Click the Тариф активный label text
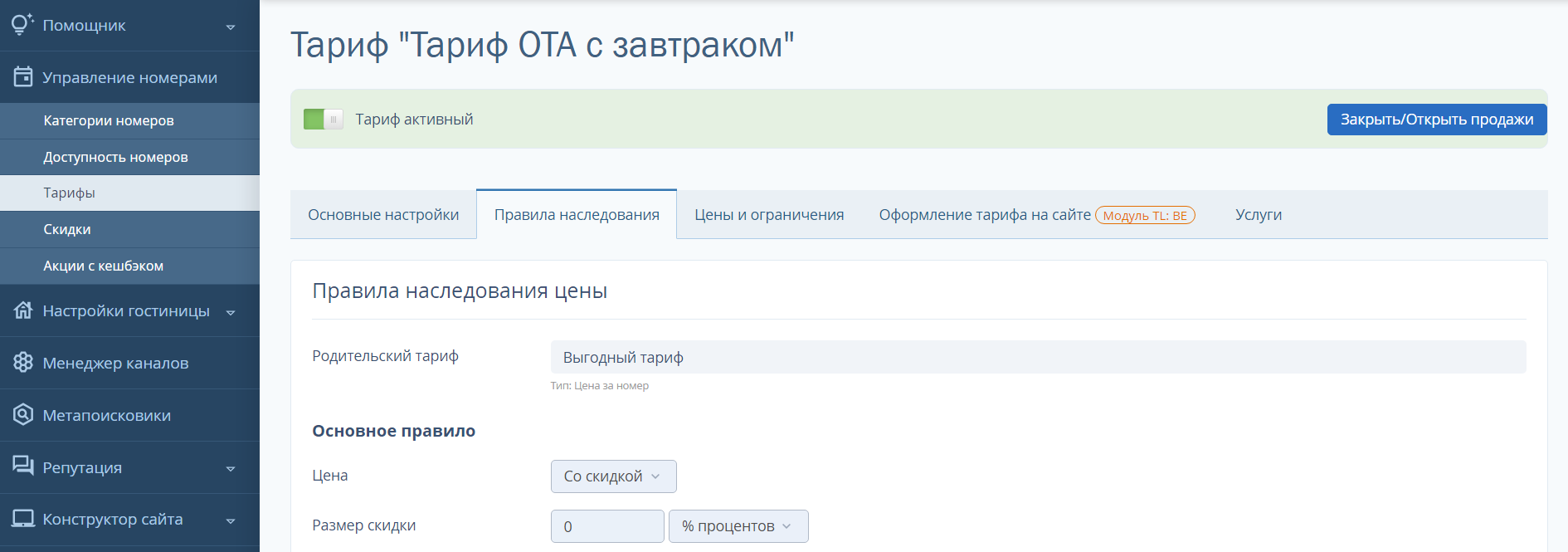Screen dimensions: 1568x552 pyautogui.click(x=414, y=120)
